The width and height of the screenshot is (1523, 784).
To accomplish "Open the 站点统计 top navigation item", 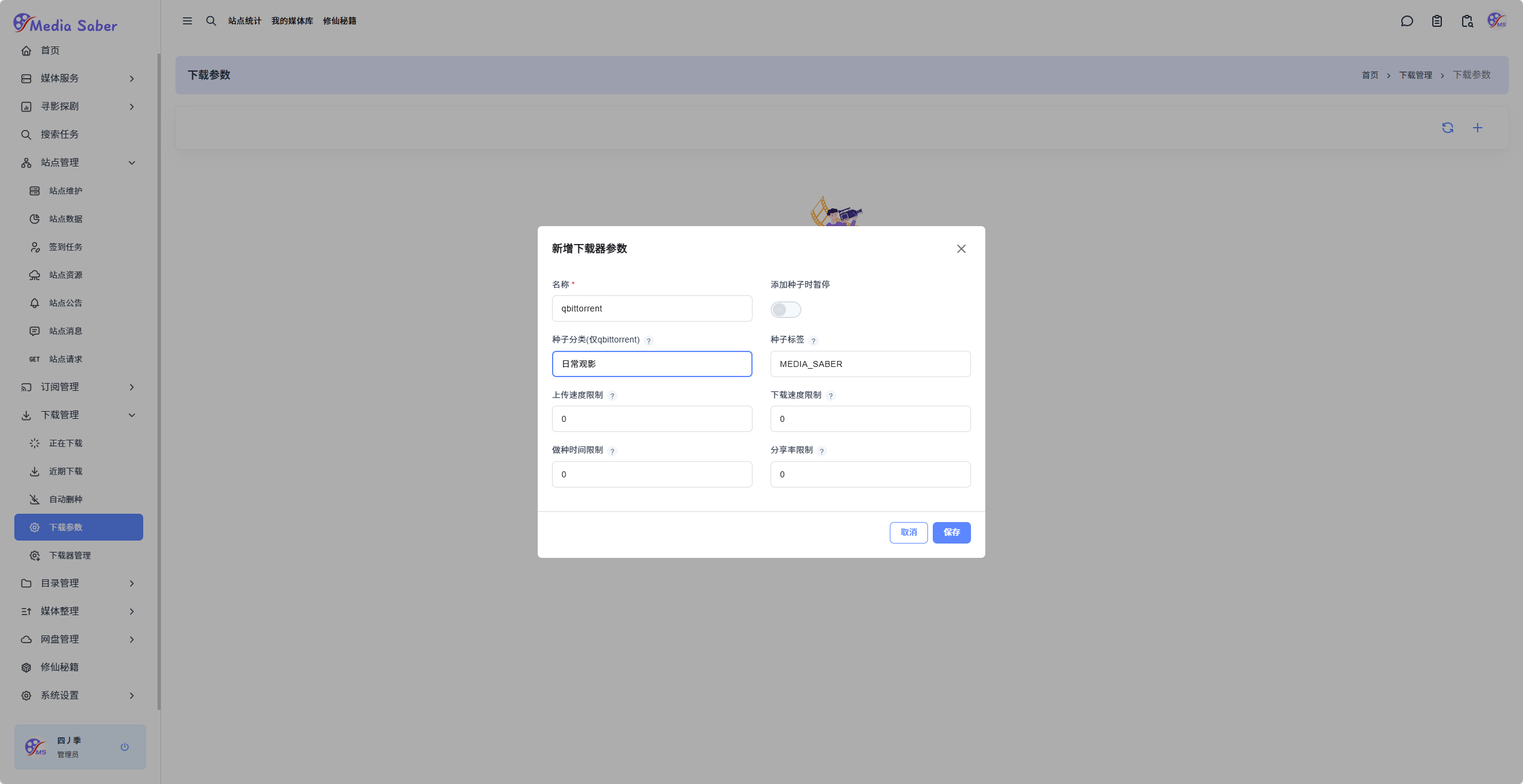I will pyautogui.click(x=245, y=21).
